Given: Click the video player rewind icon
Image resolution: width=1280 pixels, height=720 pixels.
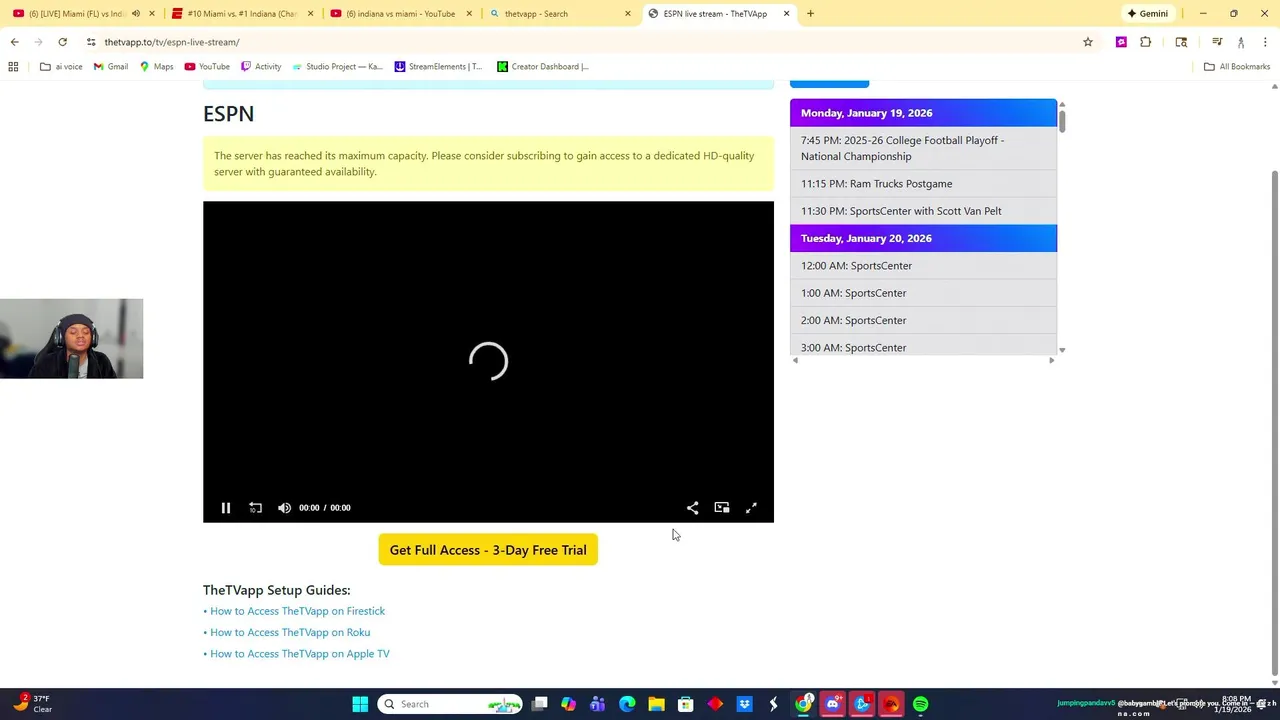Looking at the screenshot, I should 255,508.
